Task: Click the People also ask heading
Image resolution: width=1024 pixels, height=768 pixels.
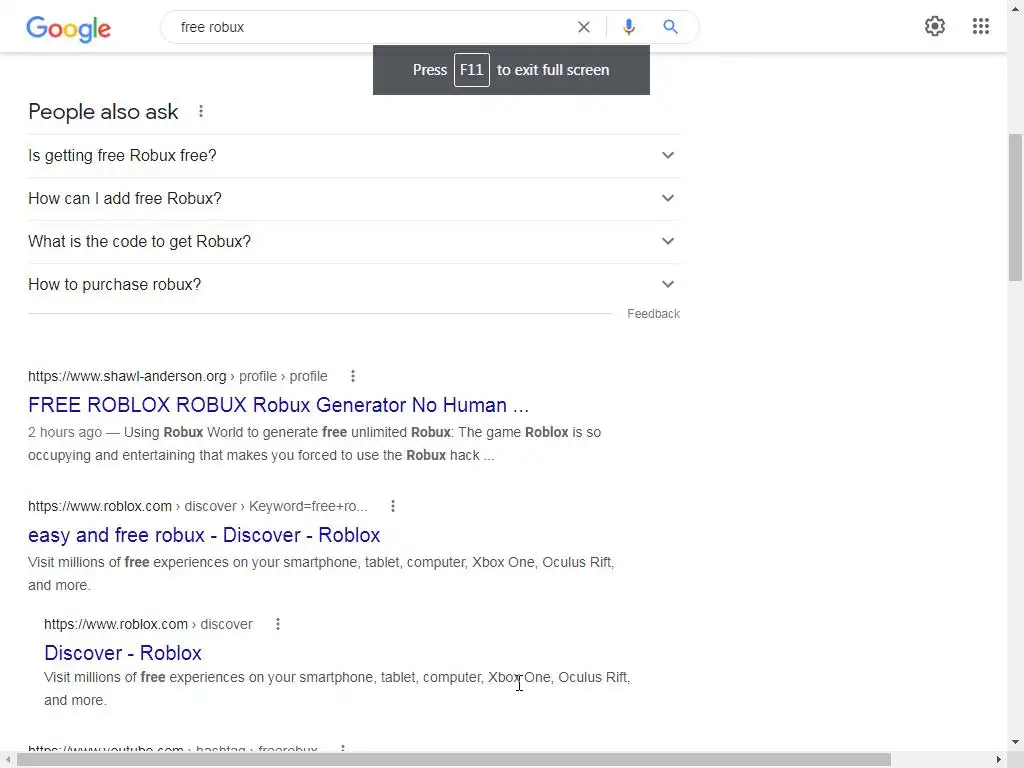Action: [x=103, y=112]
